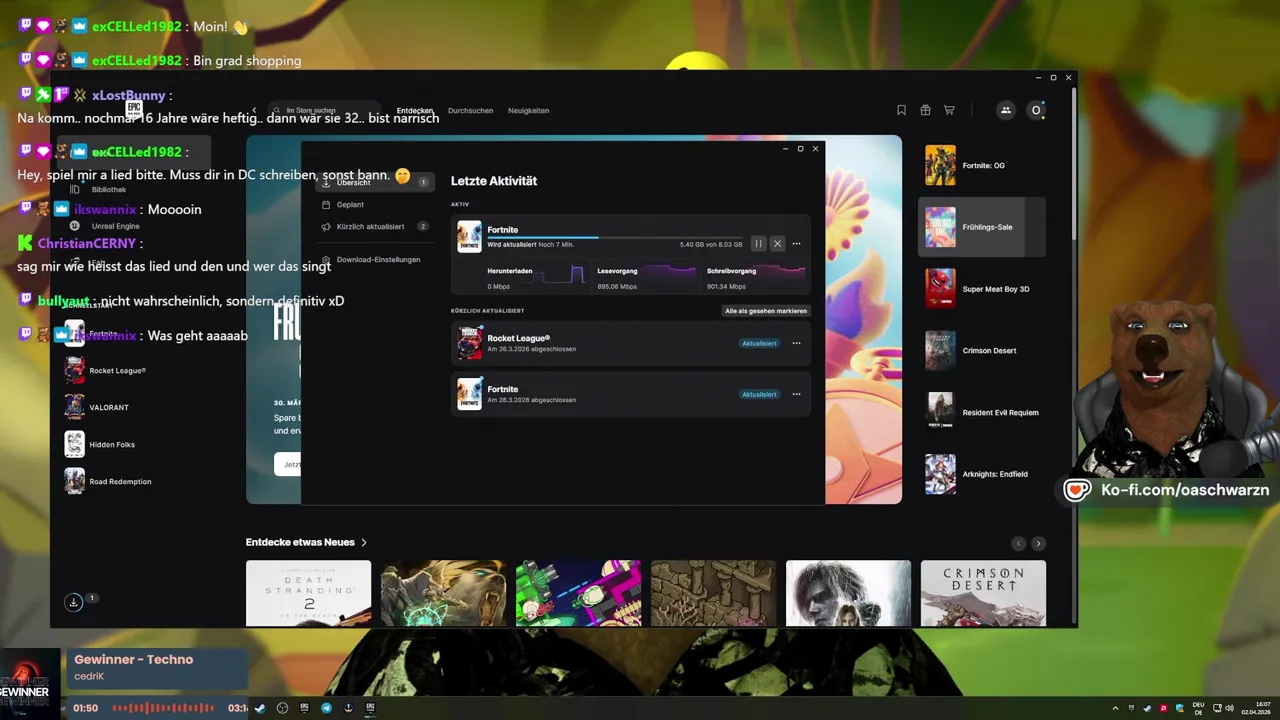Open Death Stranding 2 game card
Image resolution: width=1280 pixels, height=720 pixels.
tap(308, 593)
